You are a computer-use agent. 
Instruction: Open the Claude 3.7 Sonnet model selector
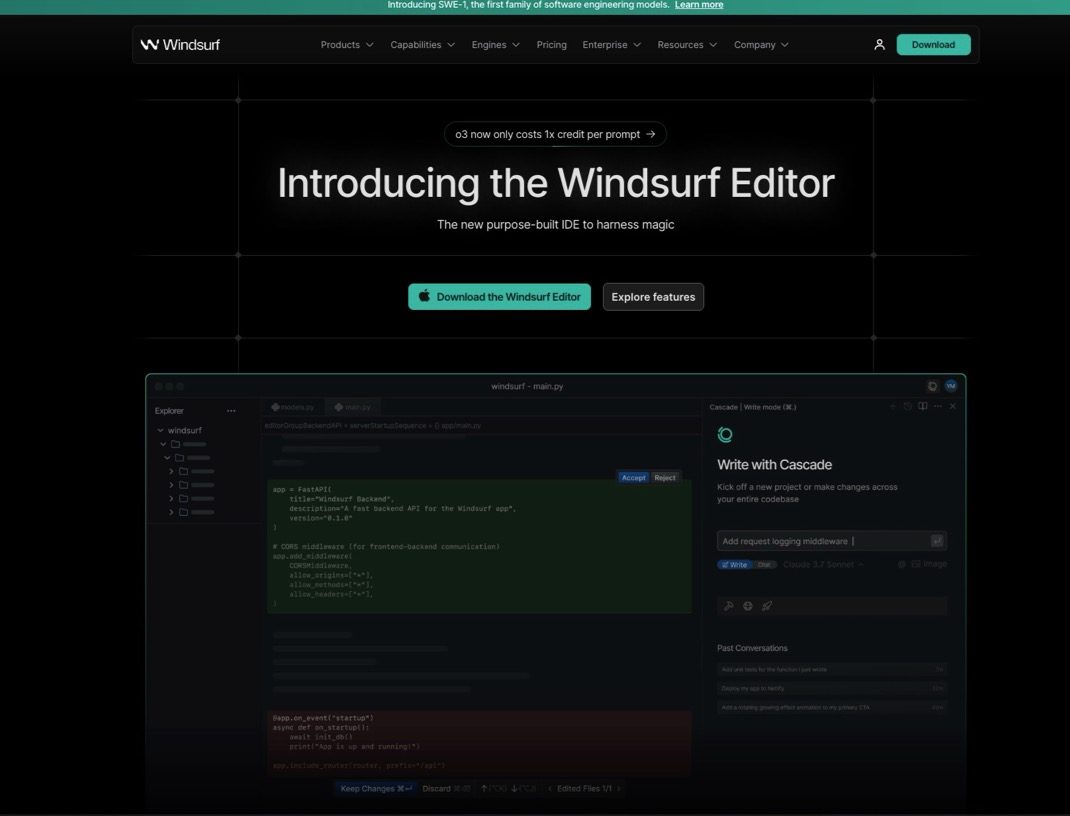tap(823, 564)
